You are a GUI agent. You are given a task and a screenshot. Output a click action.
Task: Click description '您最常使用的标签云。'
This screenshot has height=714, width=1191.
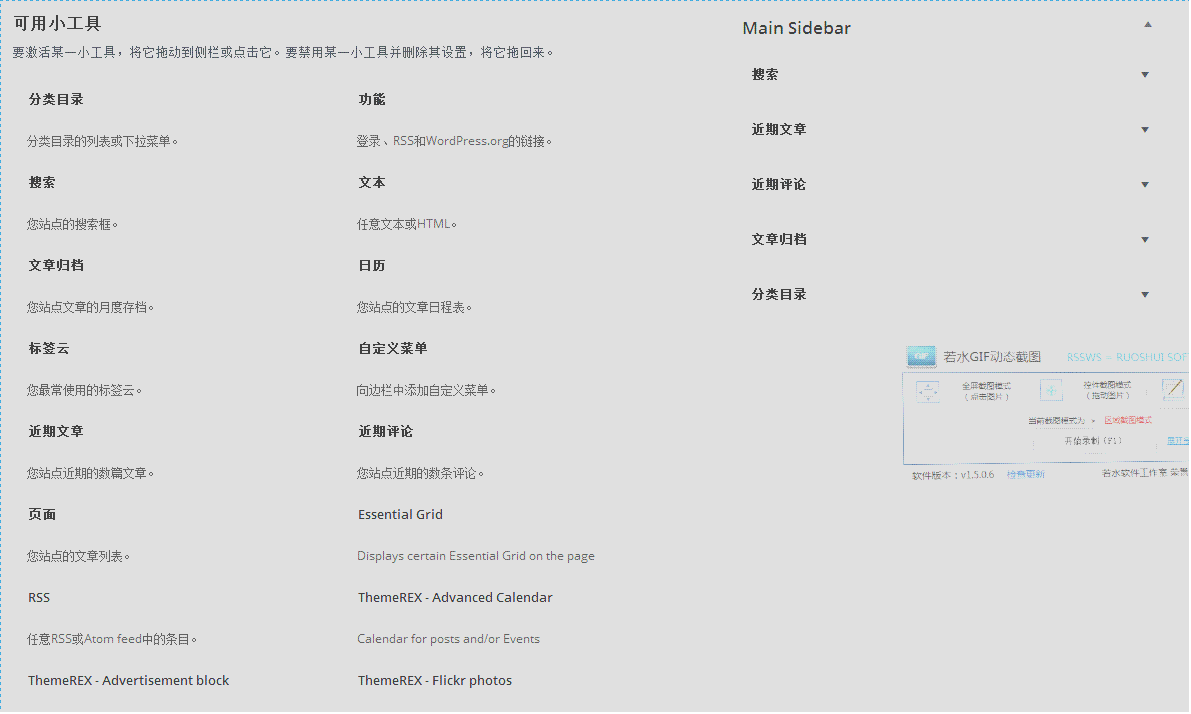(x=84, y=390)
